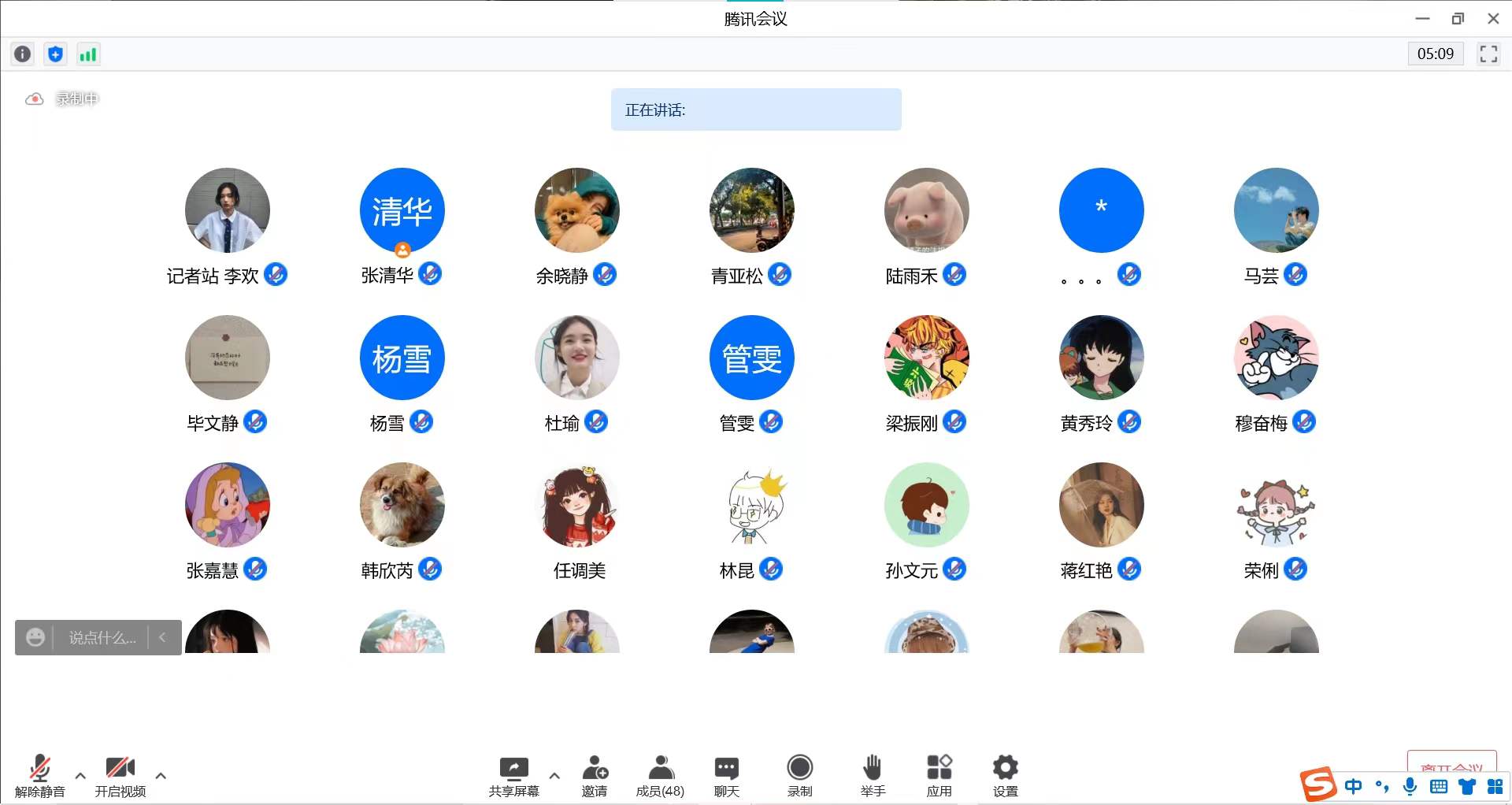Enter fullscreen using top-right icon
1512x805 pixels.
1488,54
